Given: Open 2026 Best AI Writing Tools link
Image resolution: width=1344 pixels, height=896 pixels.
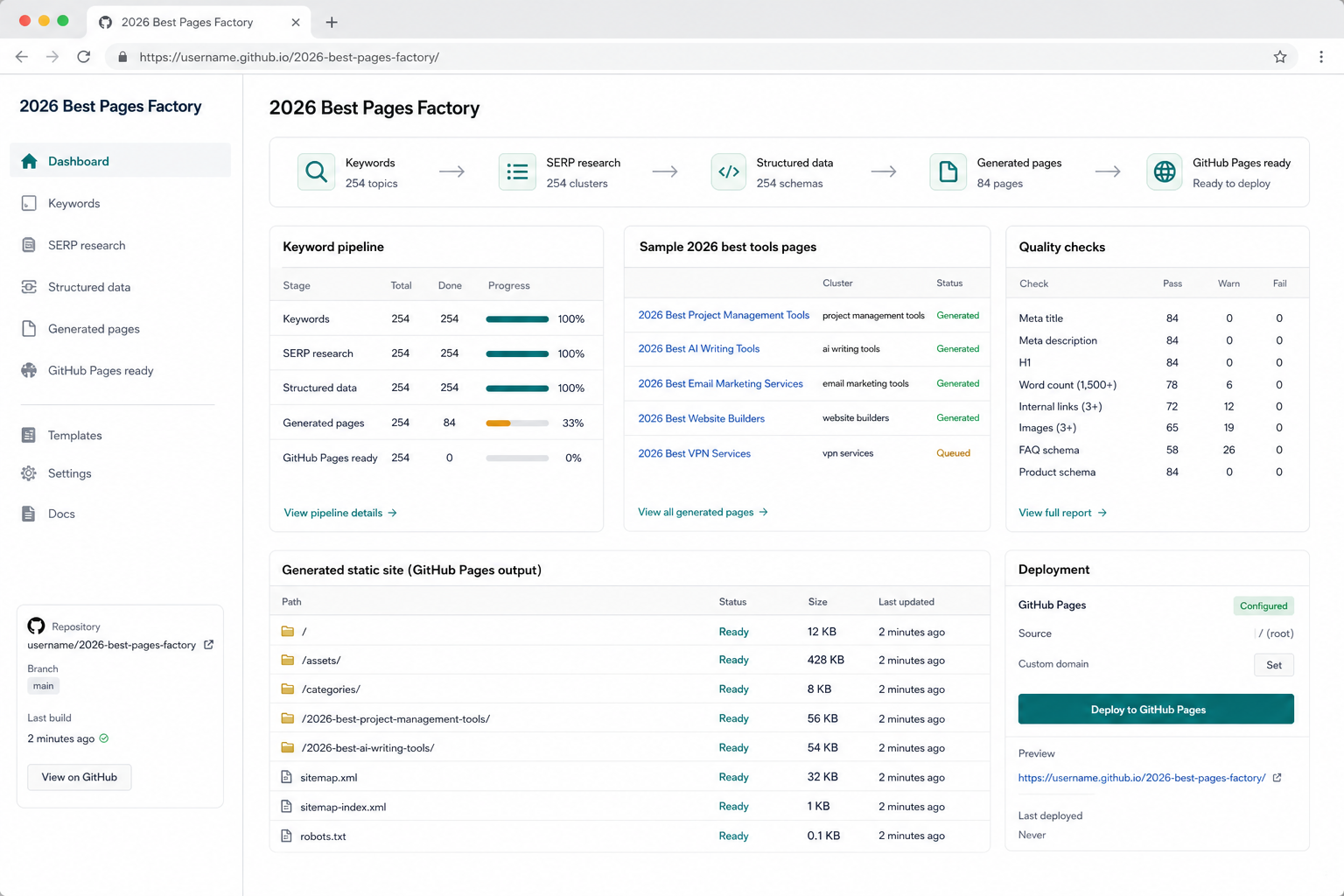Looking at the screenshot, I should [x=698, y=348].
